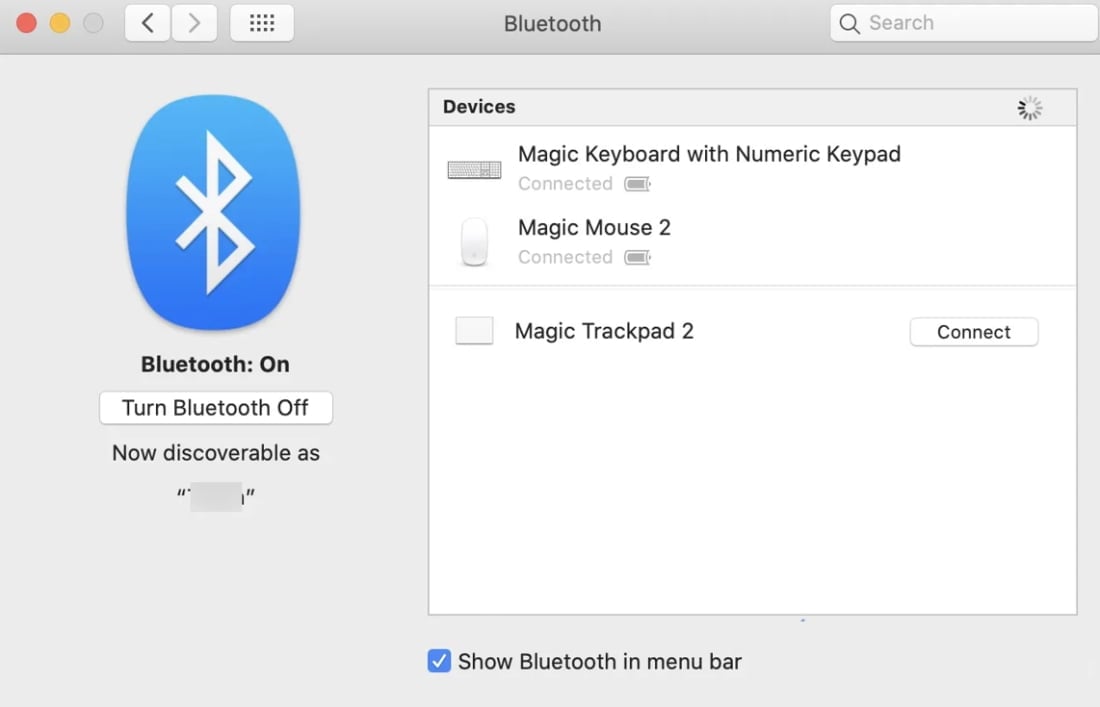Click the Bluetooth window title
The width and height of the screenshot is (1100, 707).
point(552,24)
